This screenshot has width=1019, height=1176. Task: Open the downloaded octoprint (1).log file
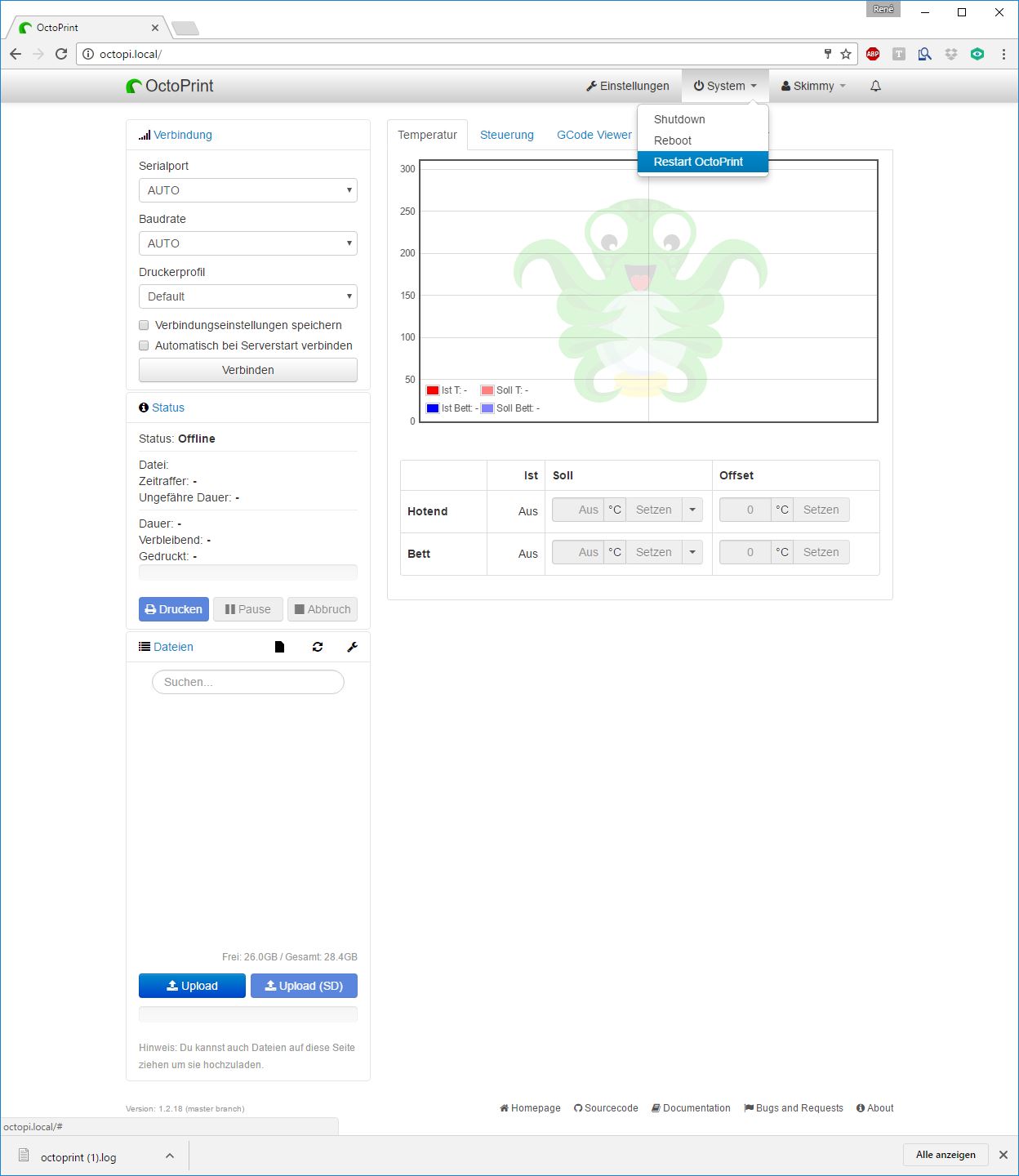(78, 1157)
